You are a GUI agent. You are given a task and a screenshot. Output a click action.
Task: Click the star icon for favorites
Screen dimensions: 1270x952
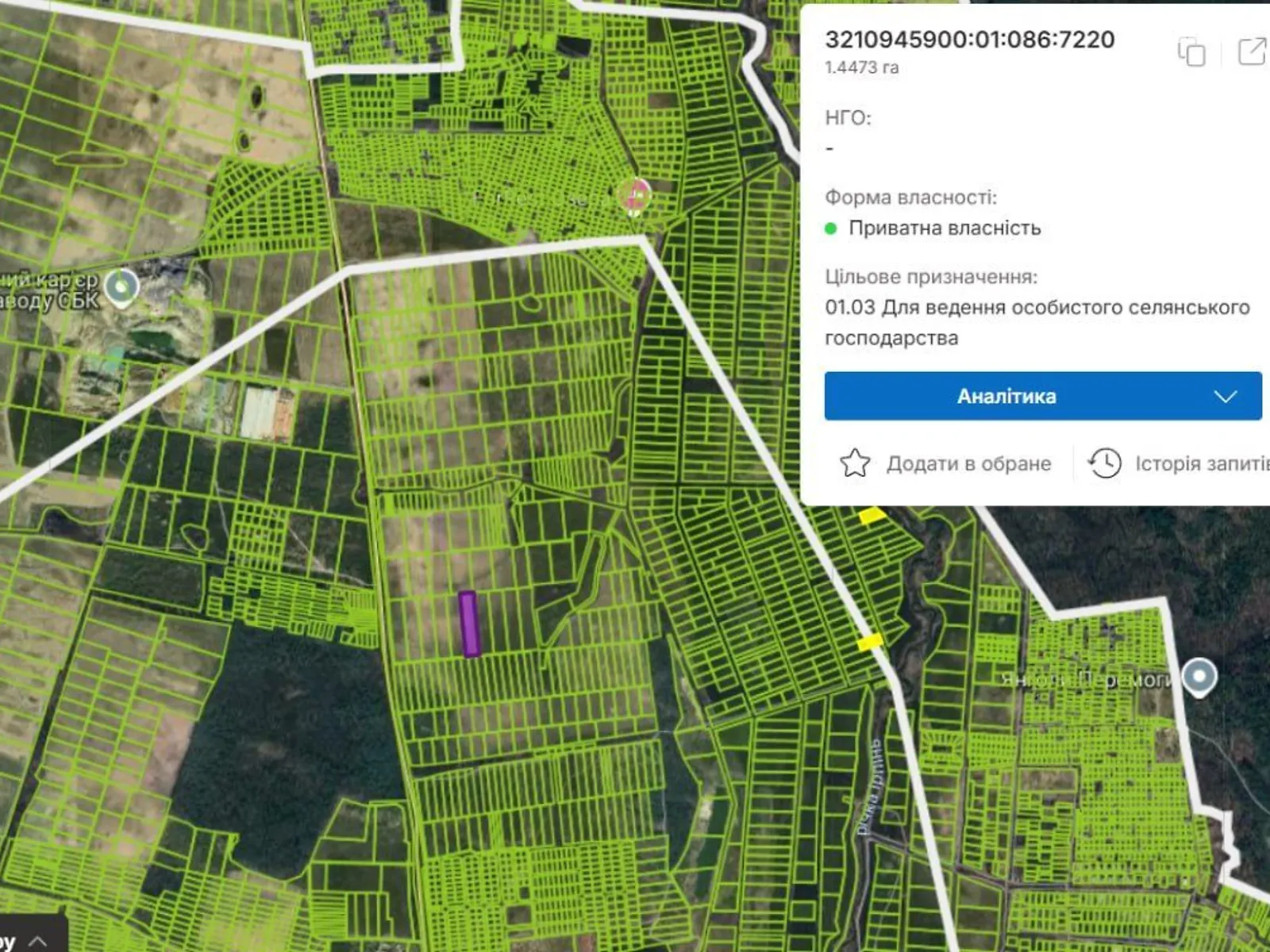coord(855,463)
